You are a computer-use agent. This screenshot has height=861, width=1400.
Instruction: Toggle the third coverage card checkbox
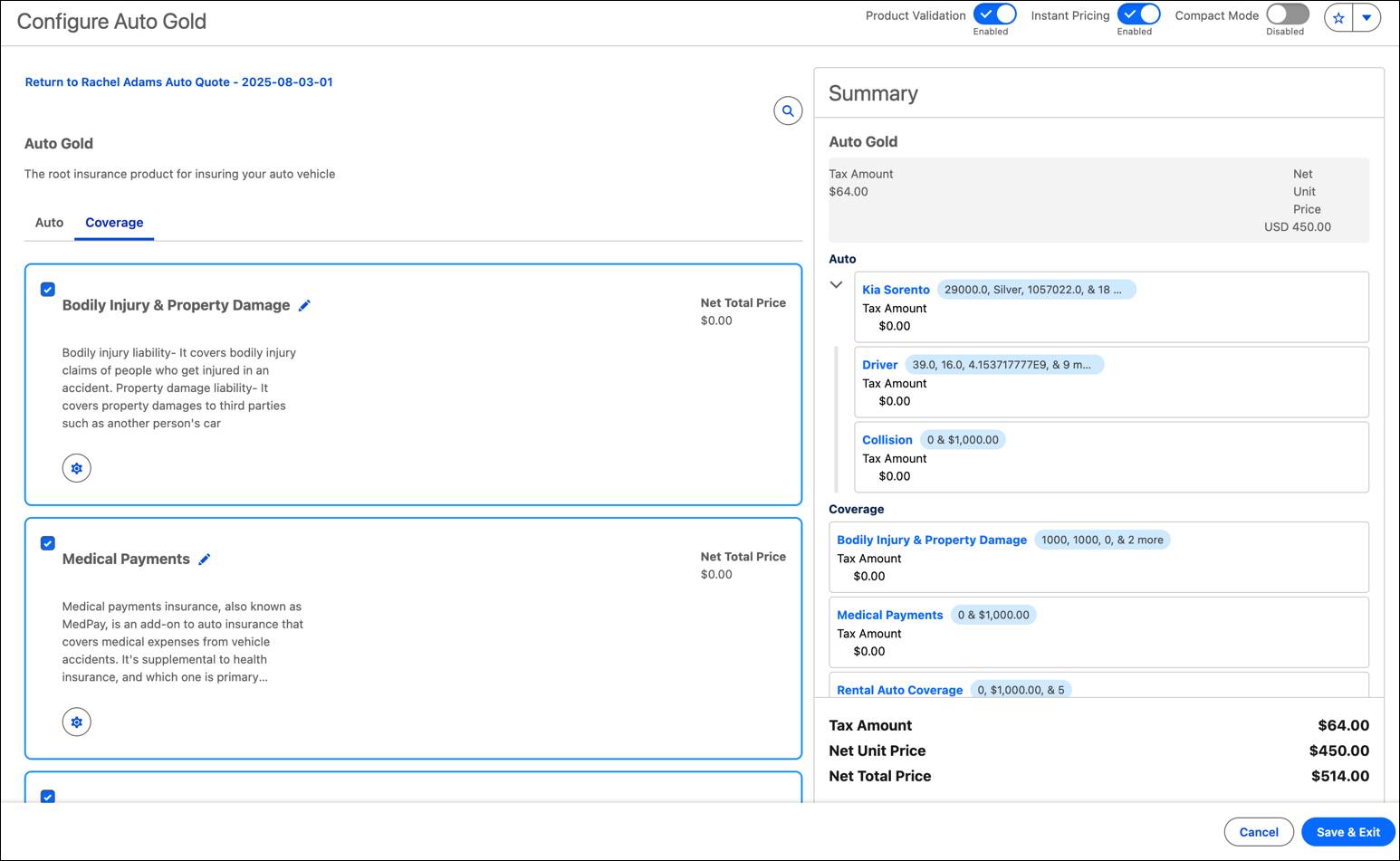click(48, 797)
